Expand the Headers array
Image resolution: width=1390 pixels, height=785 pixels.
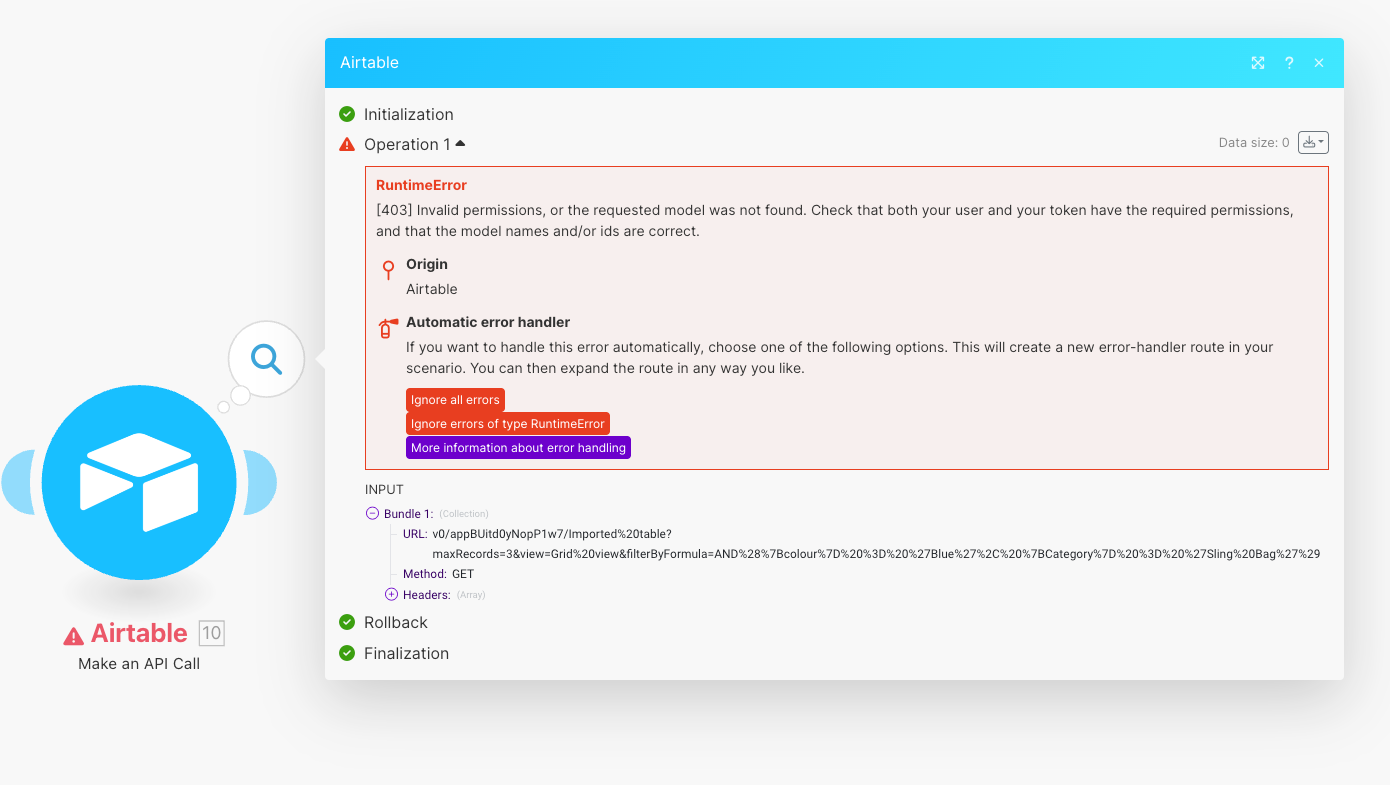coord(392,594)
